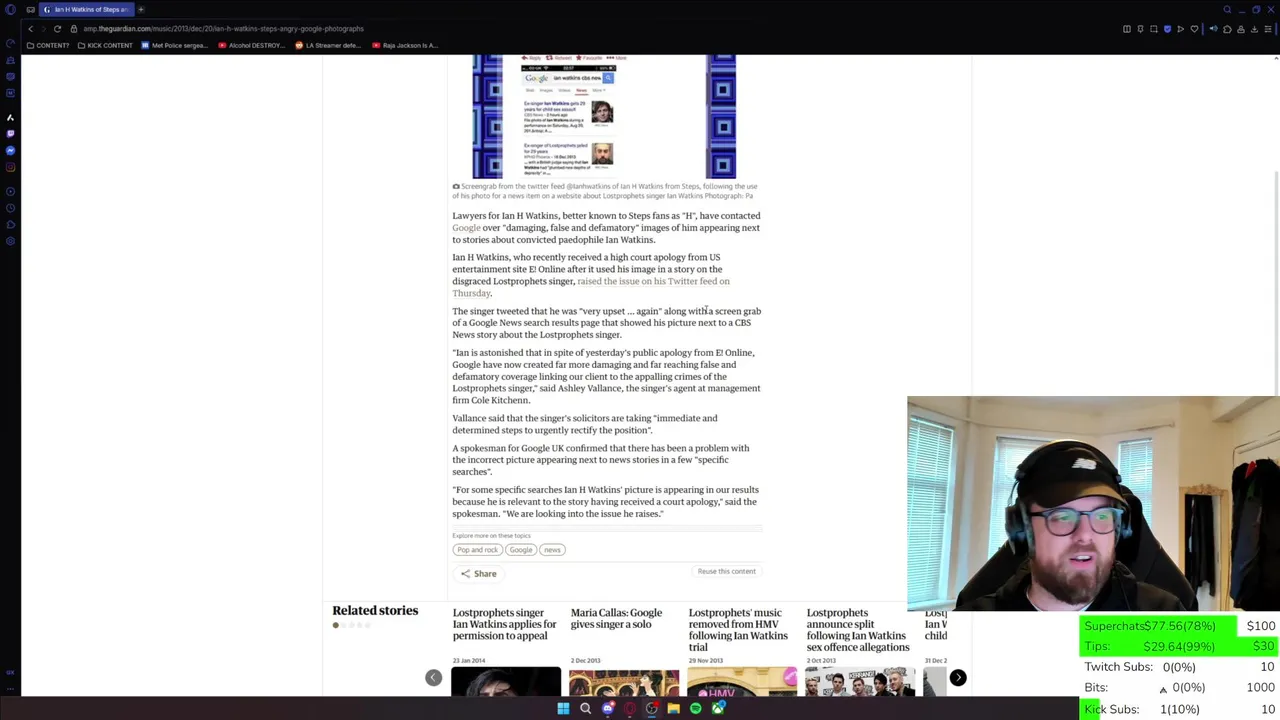Open a new browser tab with plus

141,9
